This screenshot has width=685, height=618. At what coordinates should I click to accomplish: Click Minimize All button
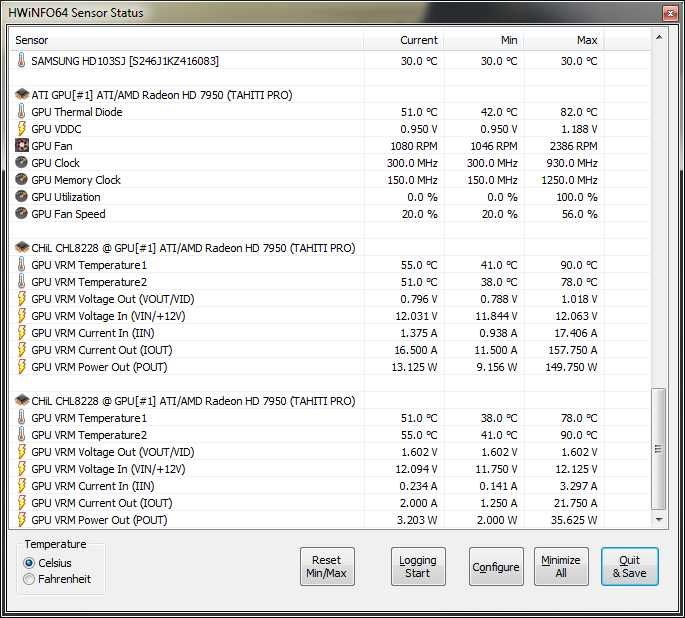(x=561, y=566)
